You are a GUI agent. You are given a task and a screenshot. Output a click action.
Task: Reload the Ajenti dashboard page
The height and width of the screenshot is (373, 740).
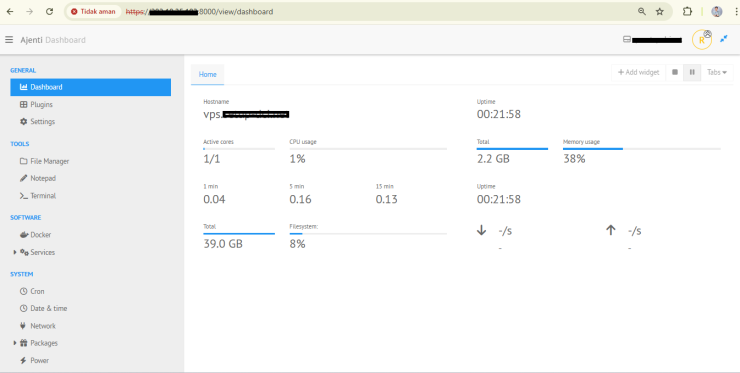click(x=50, y=12)
